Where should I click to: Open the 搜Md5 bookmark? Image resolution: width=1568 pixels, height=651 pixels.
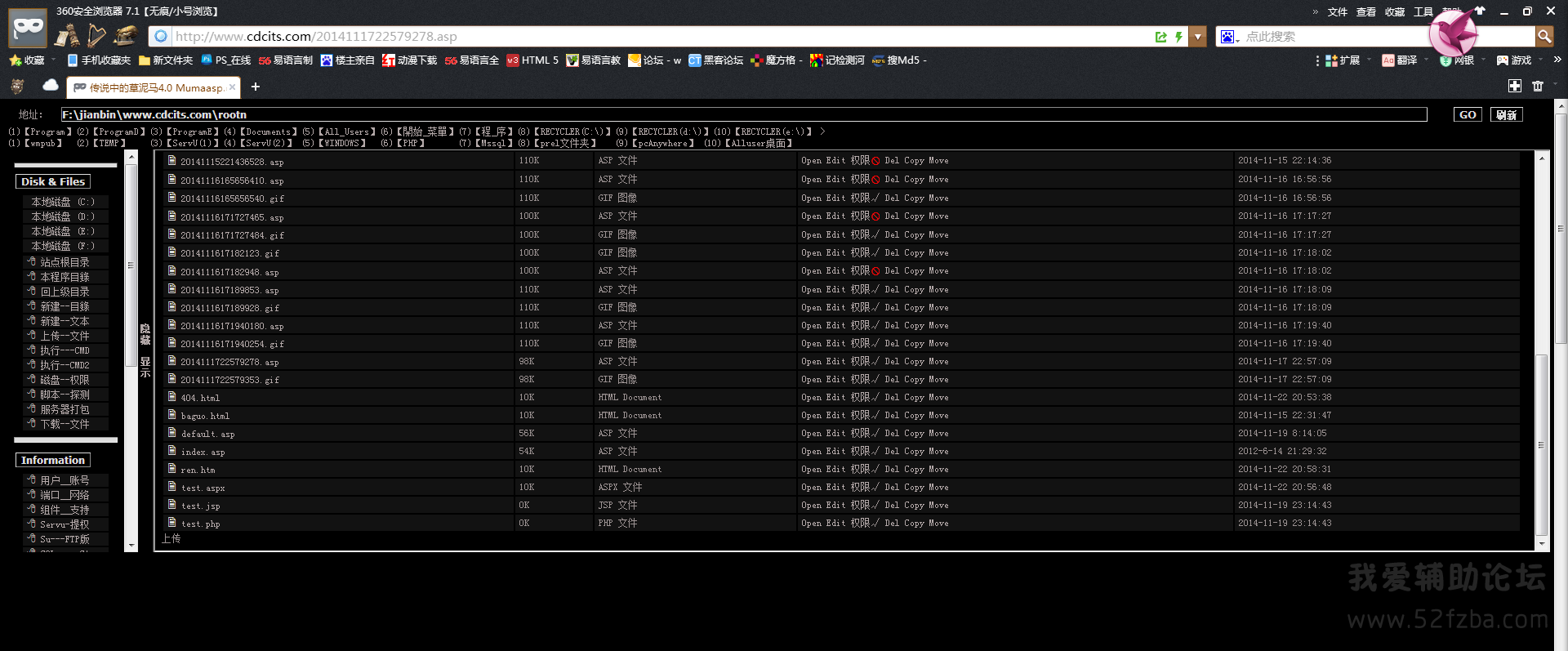click(899, 60)
